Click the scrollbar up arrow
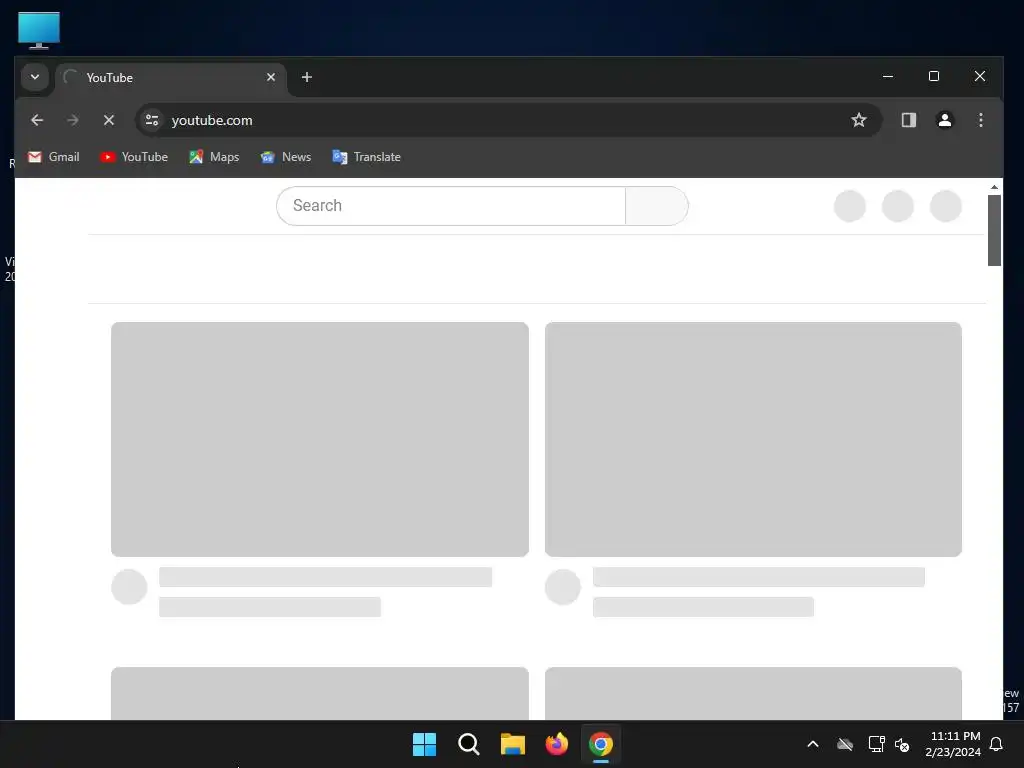This screenshot has height=768, width=1024. 994,187
